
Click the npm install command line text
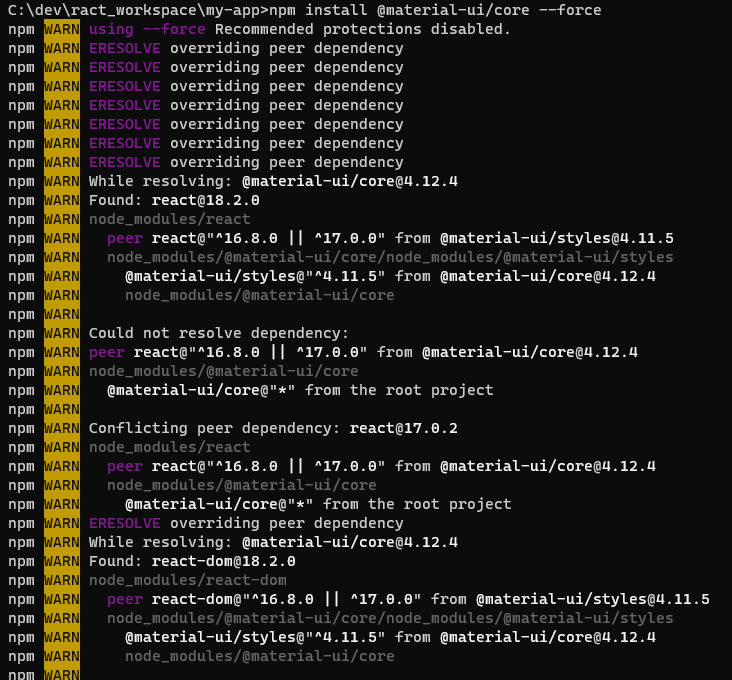point(435,10)
